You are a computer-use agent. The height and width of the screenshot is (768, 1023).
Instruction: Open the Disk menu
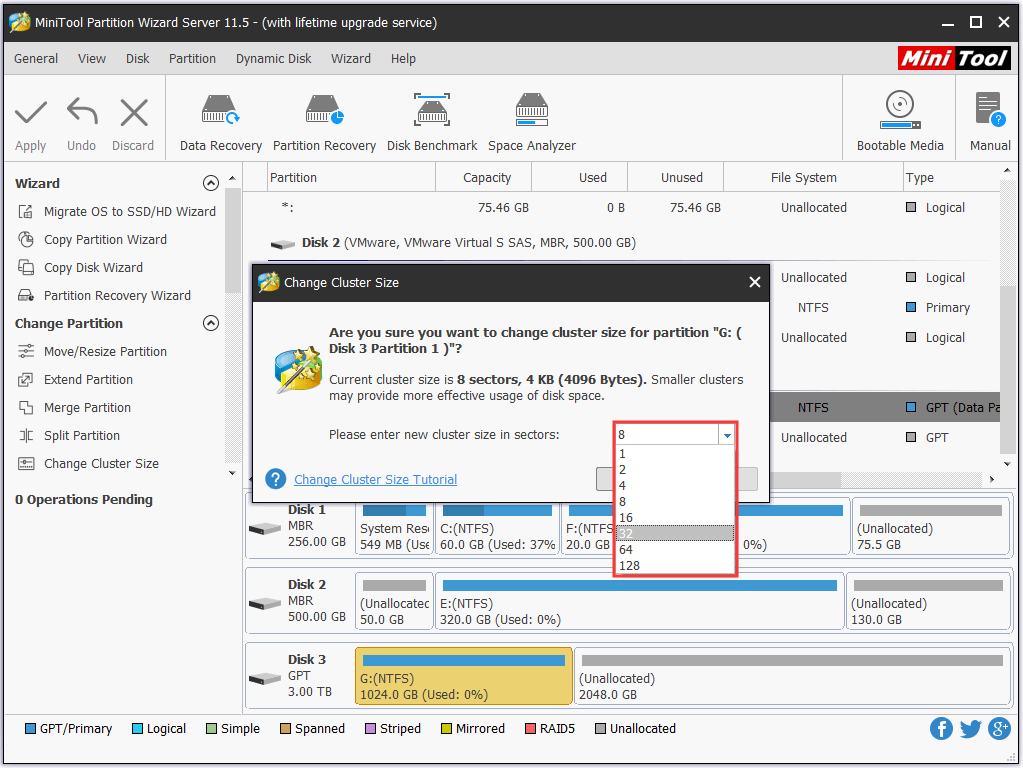(138, 59)
